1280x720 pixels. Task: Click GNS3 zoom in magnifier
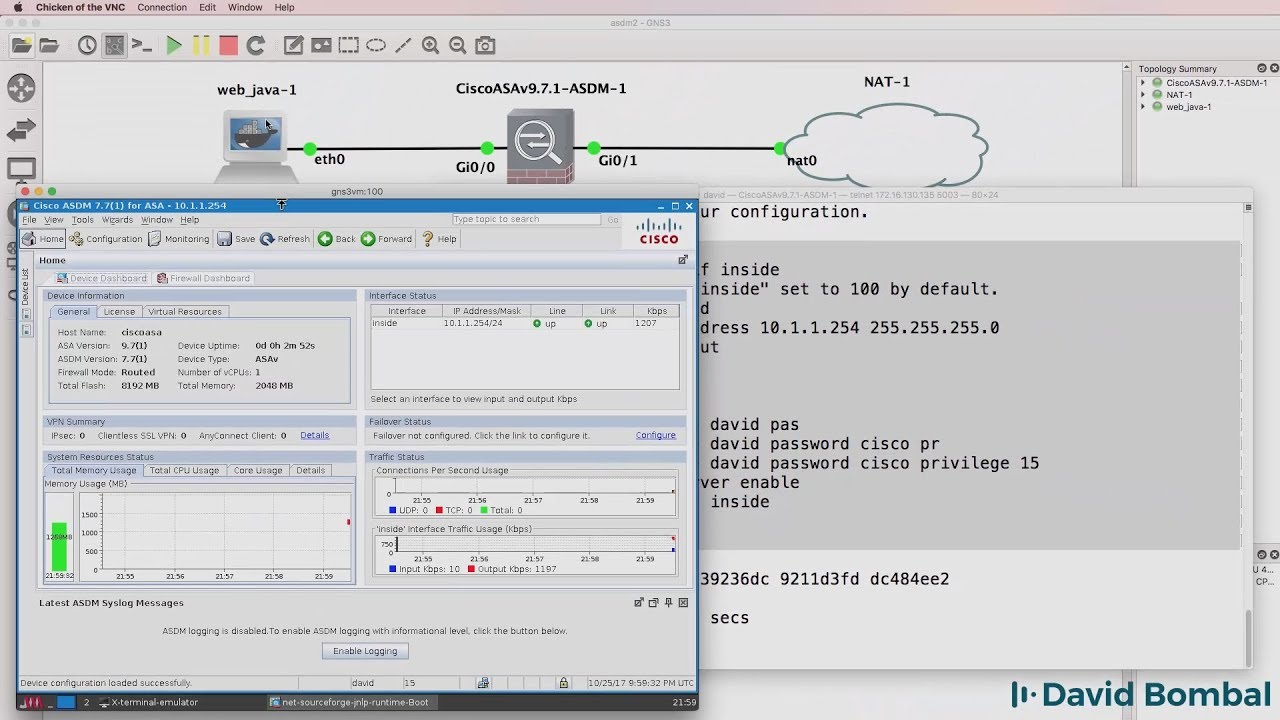click(x=430, y=45)
